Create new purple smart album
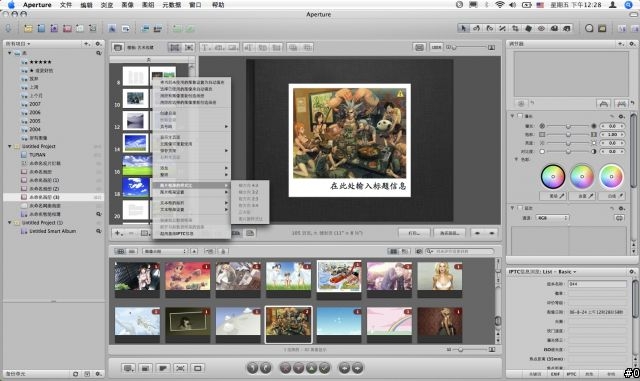This screenshot has height=381, width=640. (54, 28)
